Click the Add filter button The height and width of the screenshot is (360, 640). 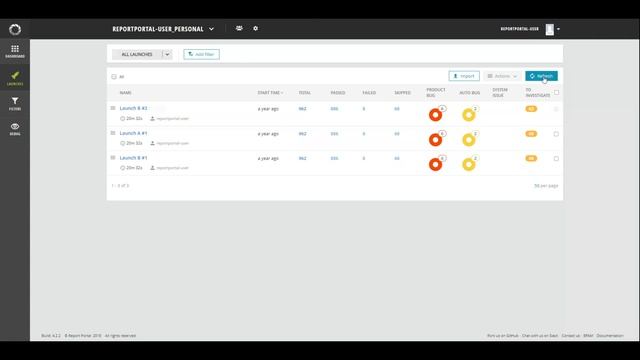pyautogui.click(x=202, y=54)
